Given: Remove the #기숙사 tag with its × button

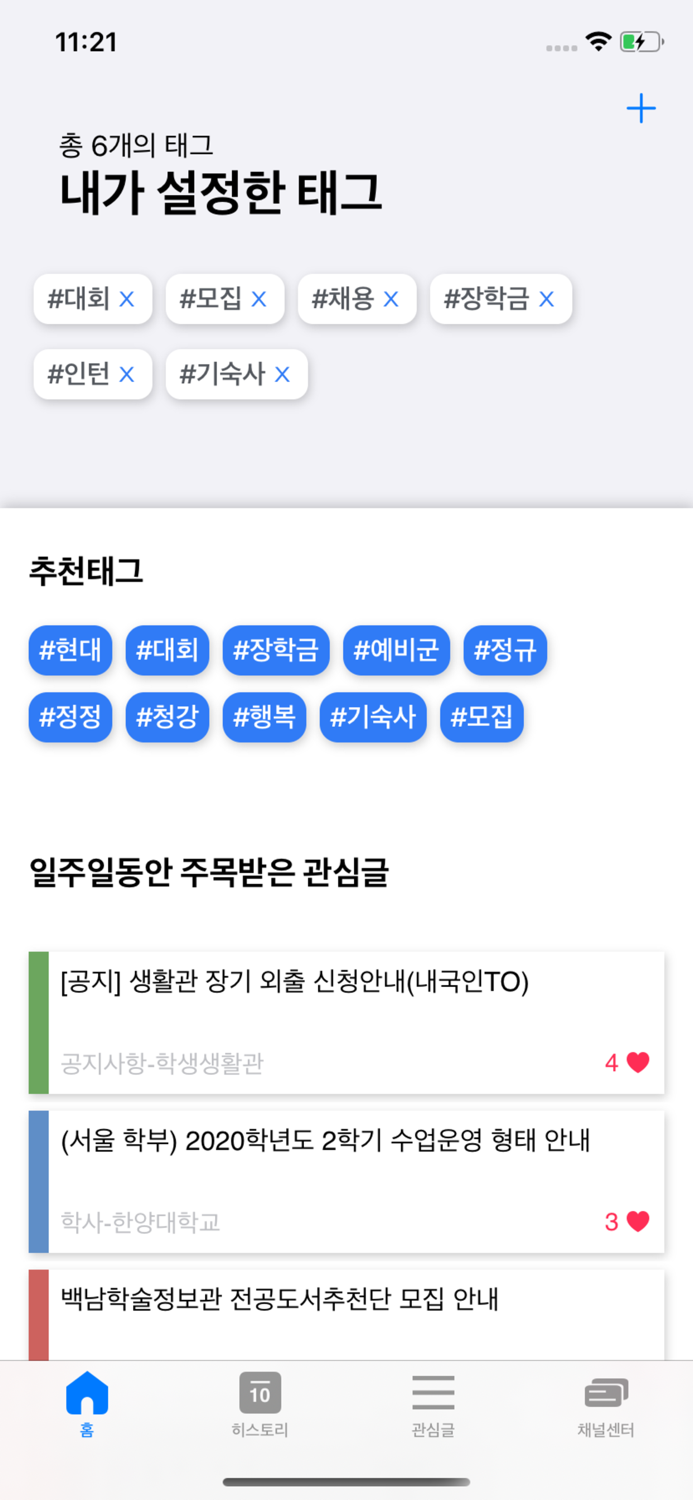Looking at the screenshot, I should [283, 373].
